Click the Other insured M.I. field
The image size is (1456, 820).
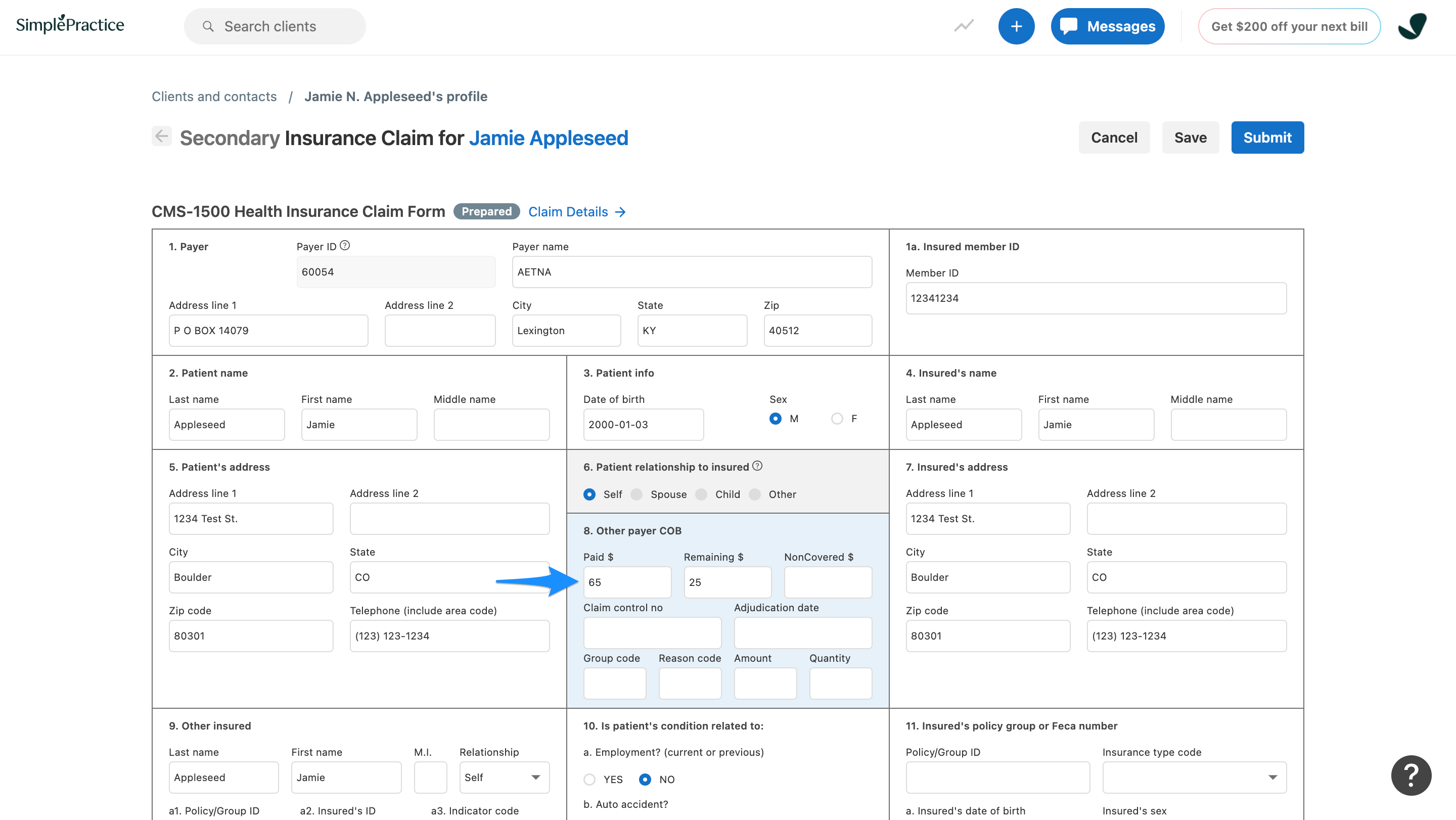pyautogui.click(x=430, y=777)
